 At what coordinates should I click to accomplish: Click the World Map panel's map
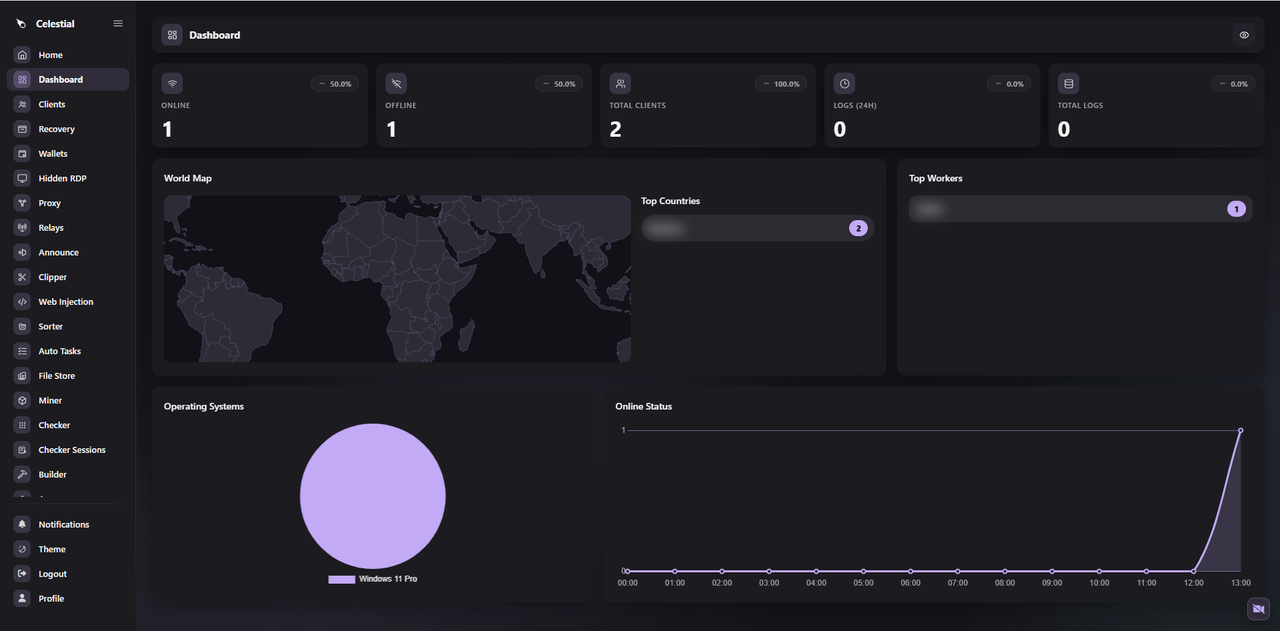click(397, 279)
